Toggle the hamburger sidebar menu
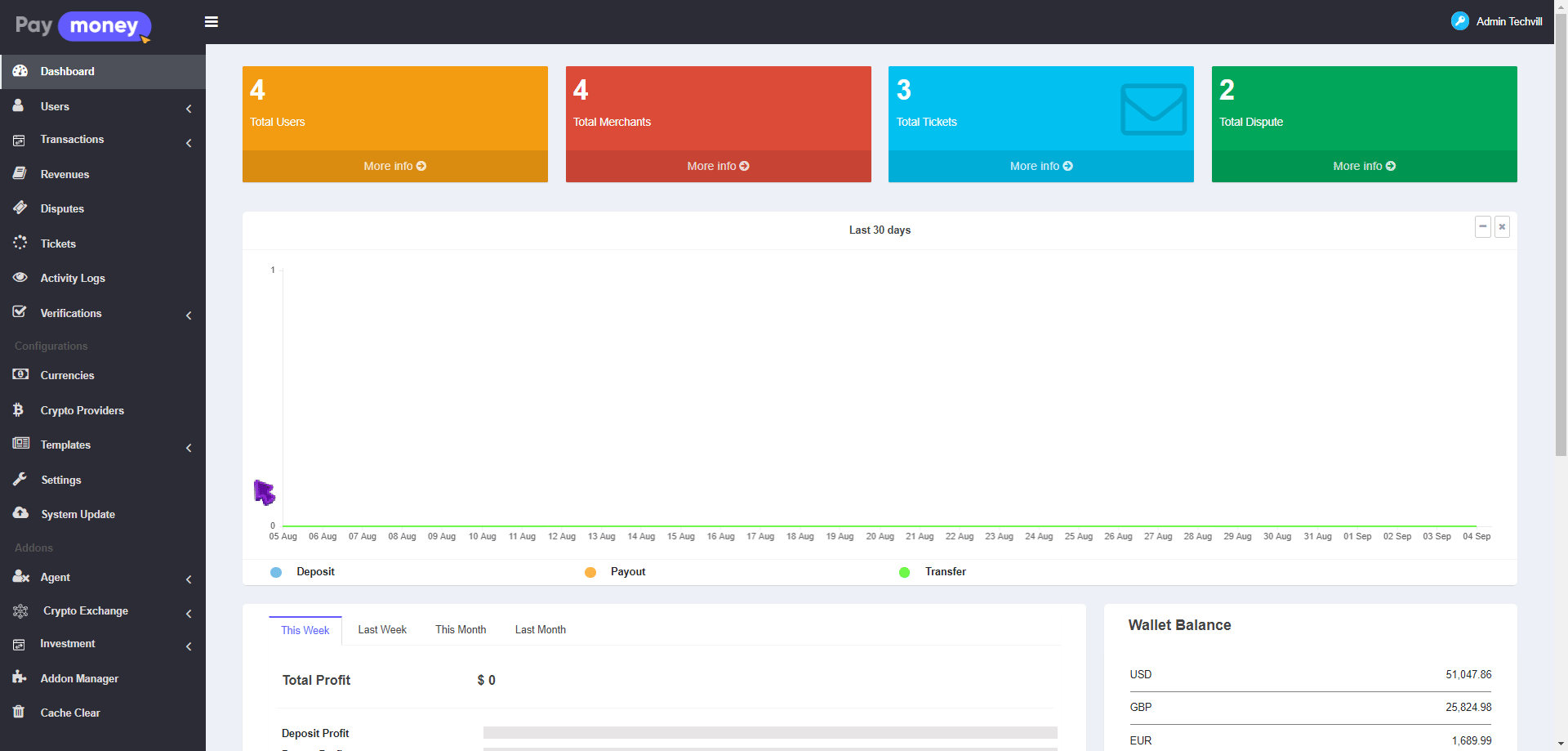 [x=212, y=22]
